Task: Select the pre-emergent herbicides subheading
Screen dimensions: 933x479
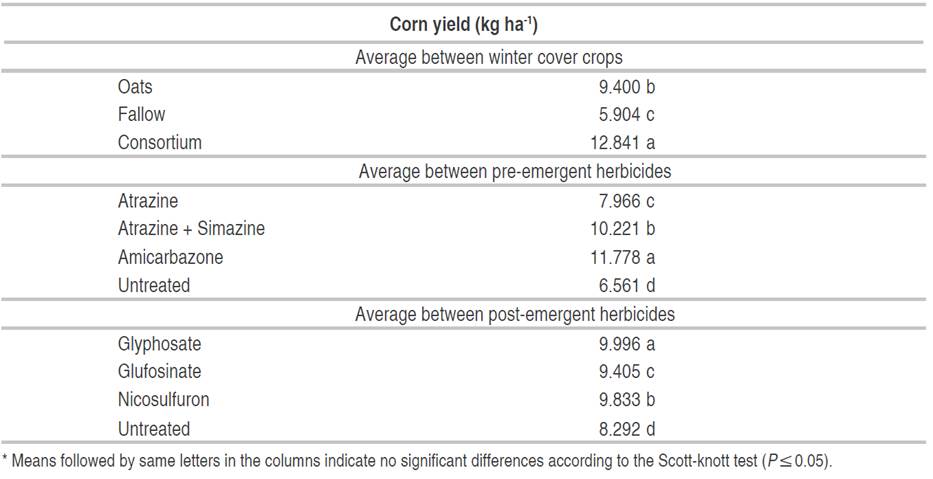Action: click(515, 171)
